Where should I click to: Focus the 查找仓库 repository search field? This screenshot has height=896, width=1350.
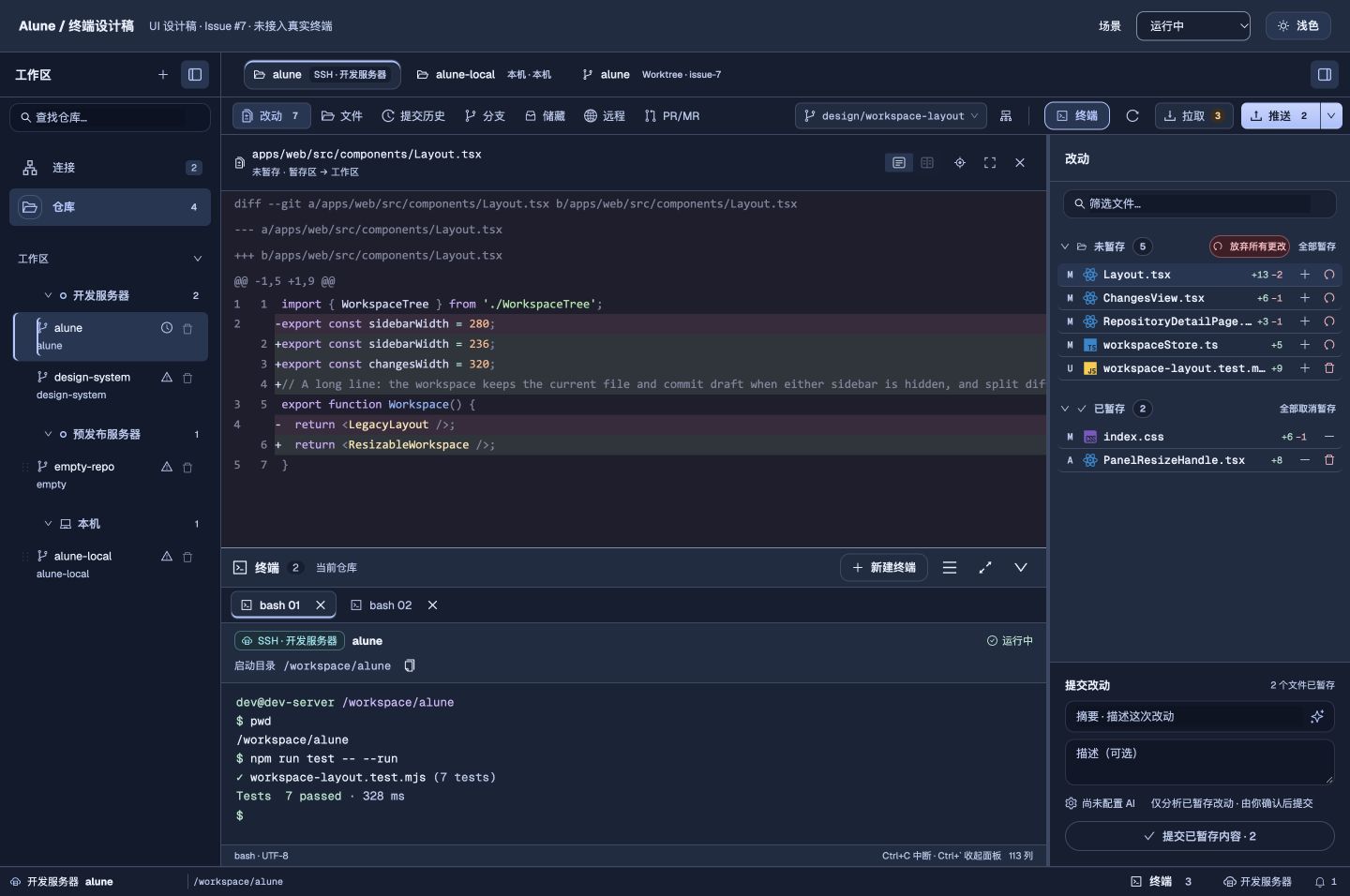pyautogui.click(x=110, y=117)
